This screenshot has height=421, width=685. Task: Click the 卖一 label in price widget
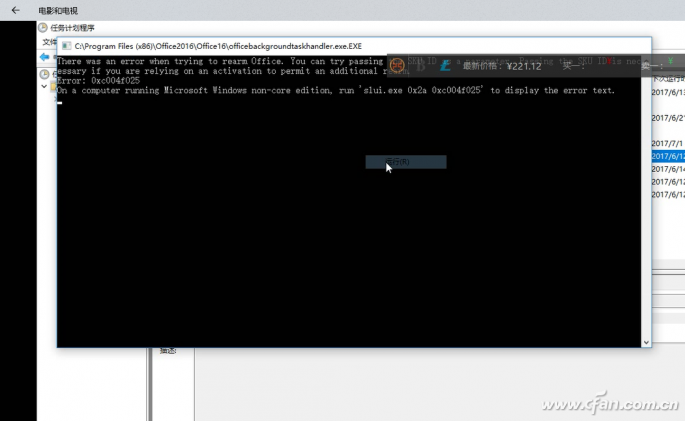(652, 66)
